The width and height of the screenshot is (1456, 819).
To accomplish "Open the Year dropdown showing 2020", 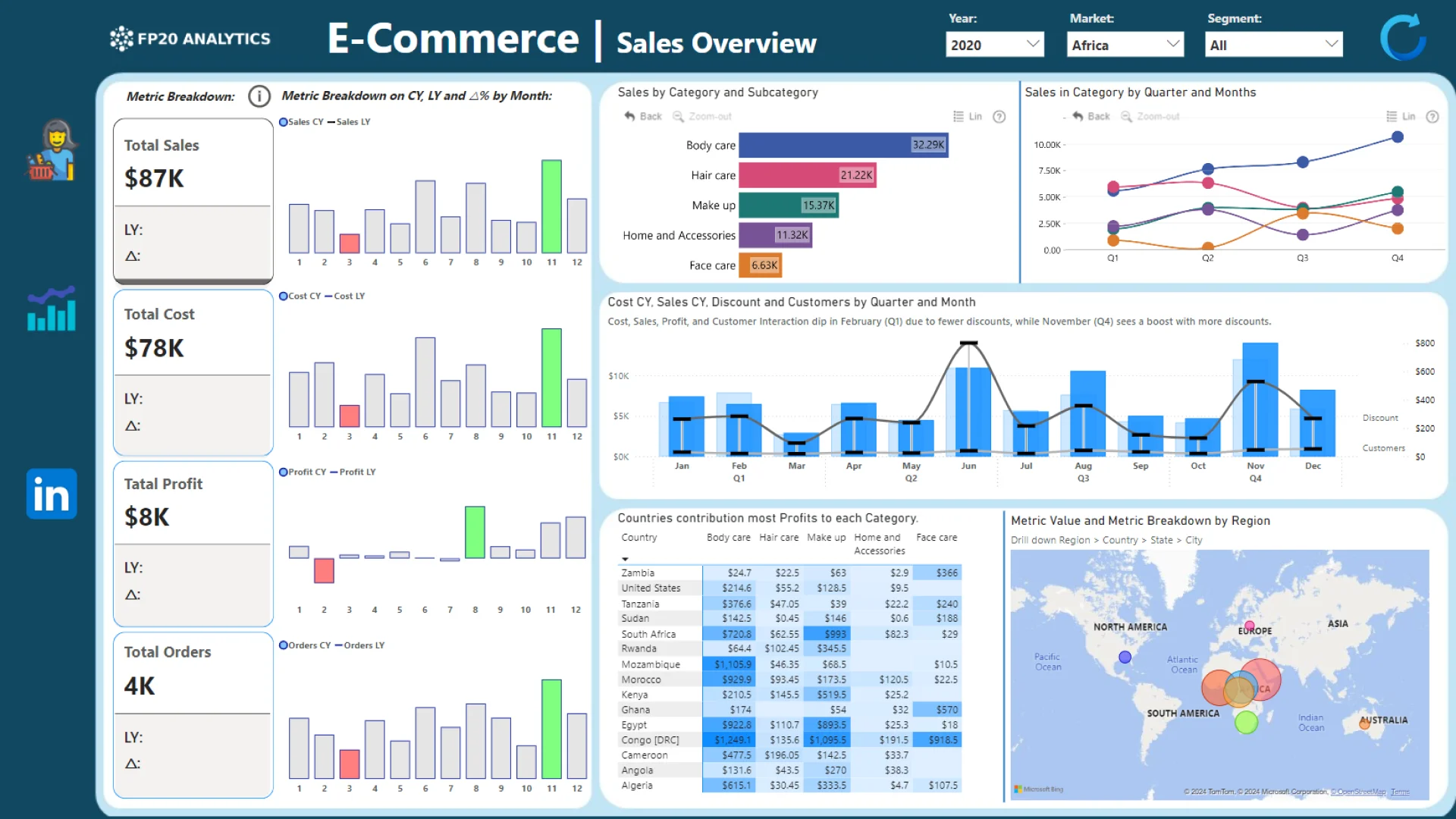I will pos(994,45).
